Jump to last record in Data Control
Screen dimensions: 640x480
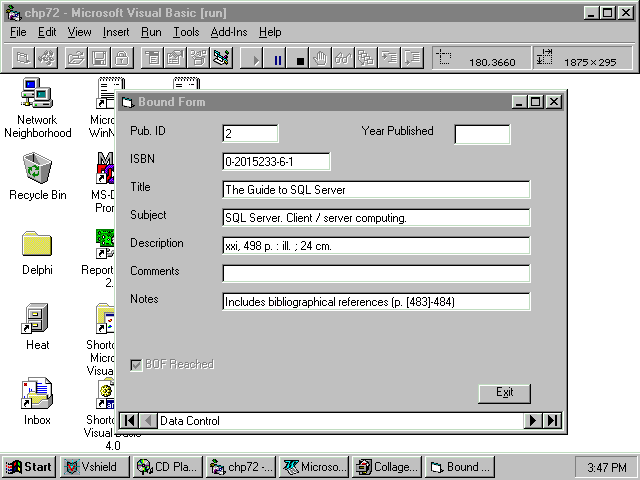pos(552,421)
